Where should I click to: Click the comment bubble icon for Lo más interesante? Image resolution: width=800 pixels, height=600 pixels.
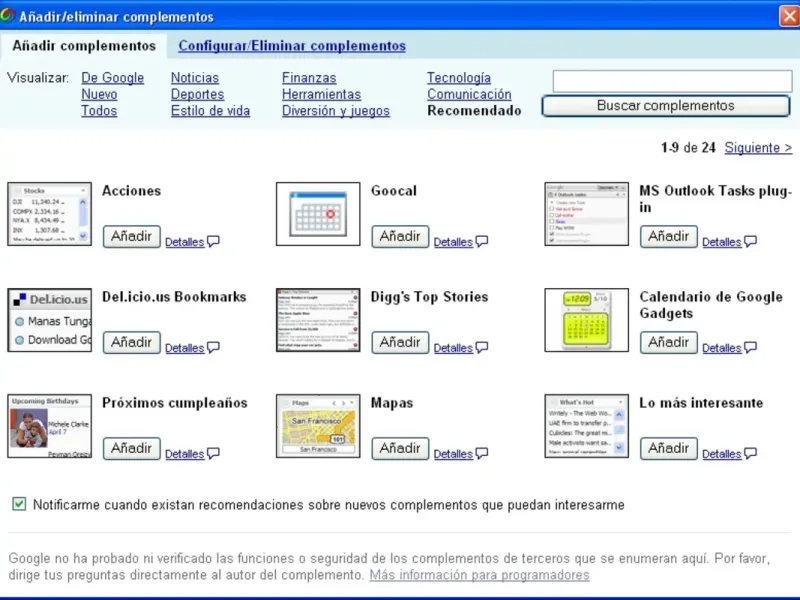(x=750, y=453)
